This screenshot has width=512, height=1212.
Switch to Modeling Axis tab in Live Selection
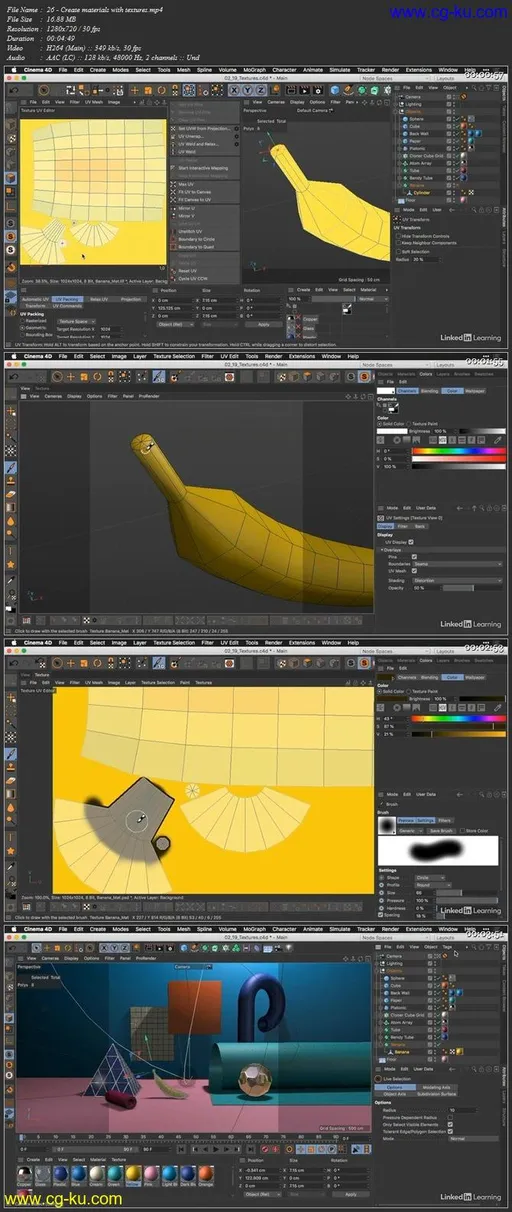pyautogui.click(x=436, y=1087)
